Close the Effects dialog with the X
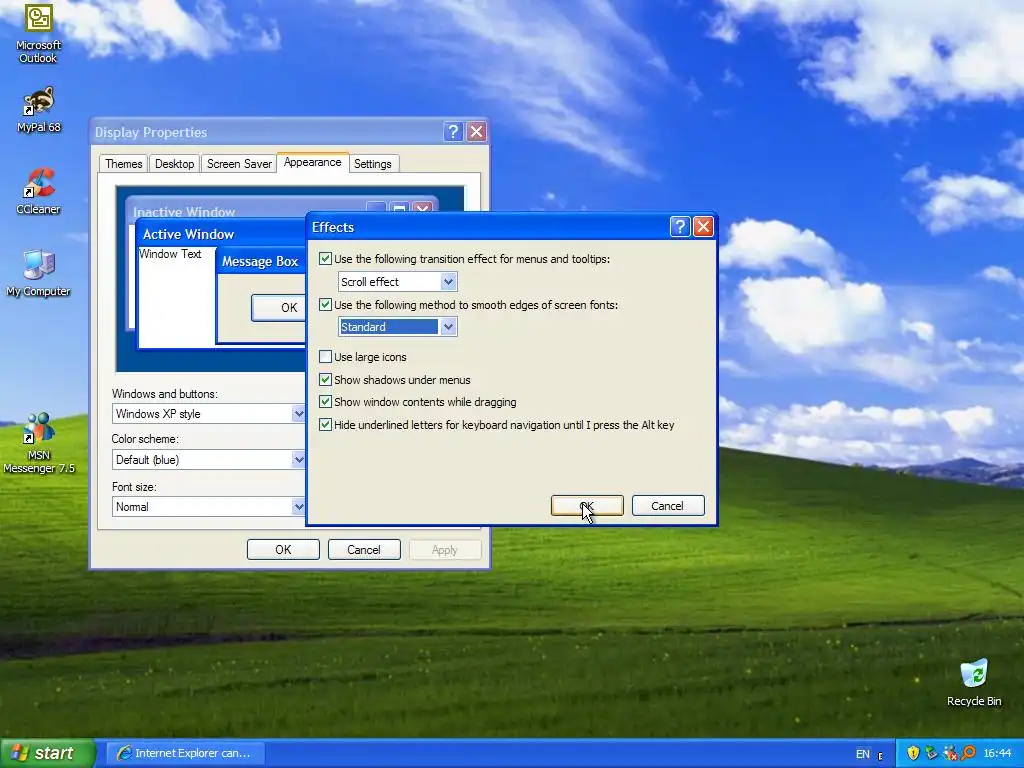Screen dimensions: 1024x768 point(703,227)
